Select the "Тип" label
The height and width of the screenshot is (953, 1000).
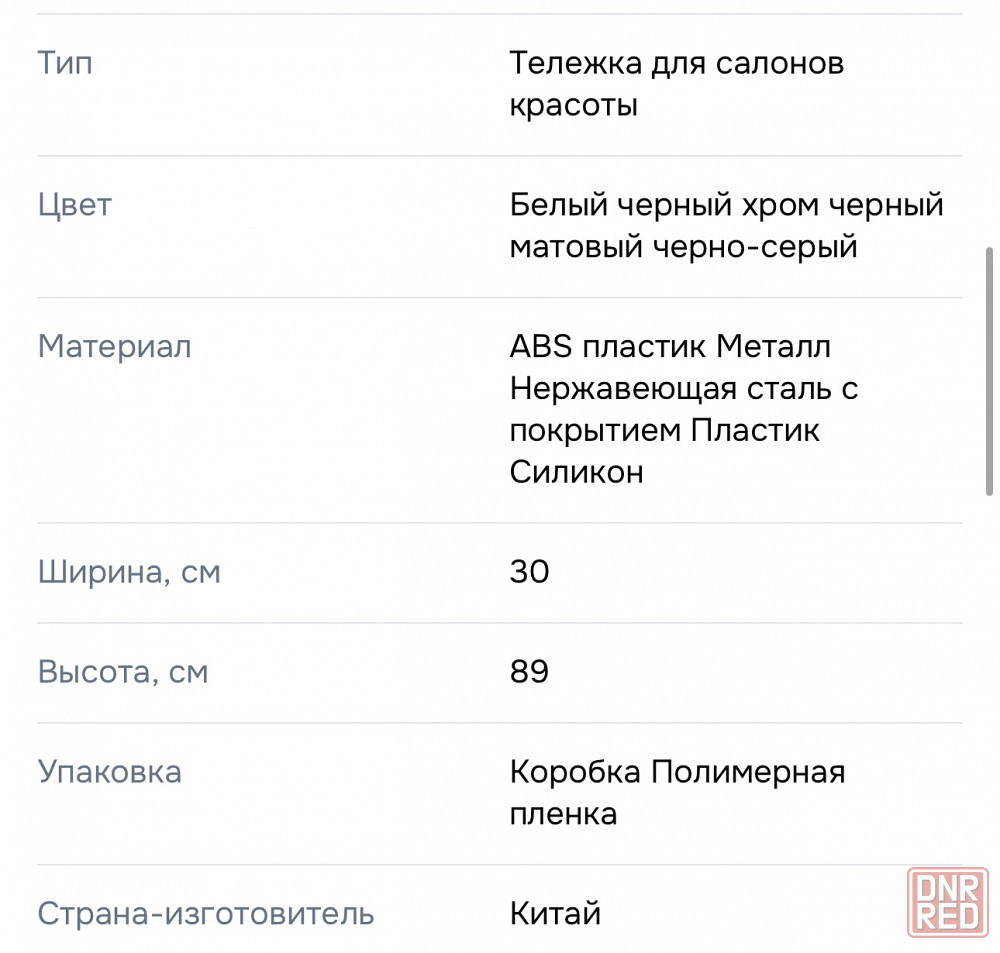coord(65,64)
